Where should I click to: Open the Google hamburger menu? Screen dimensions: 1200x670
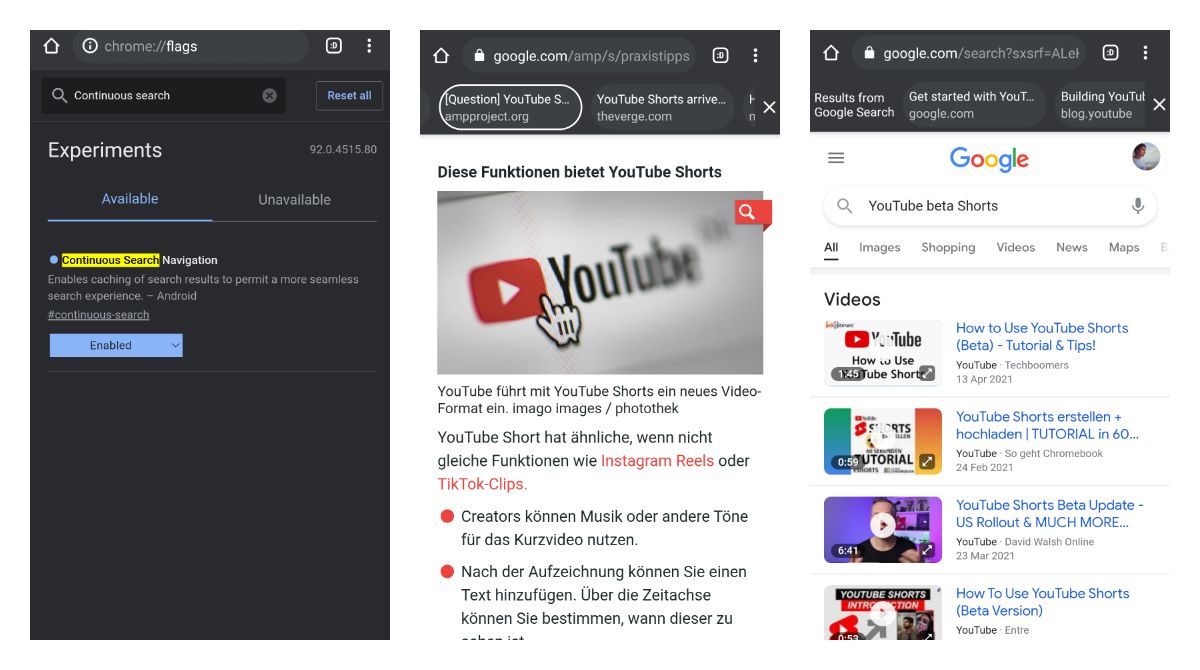[836, 158]
